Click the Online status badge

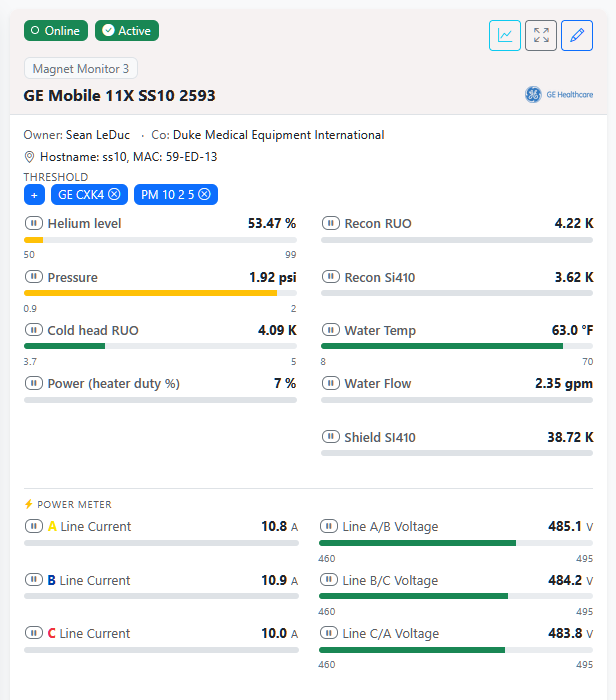[x=56, y=30]
